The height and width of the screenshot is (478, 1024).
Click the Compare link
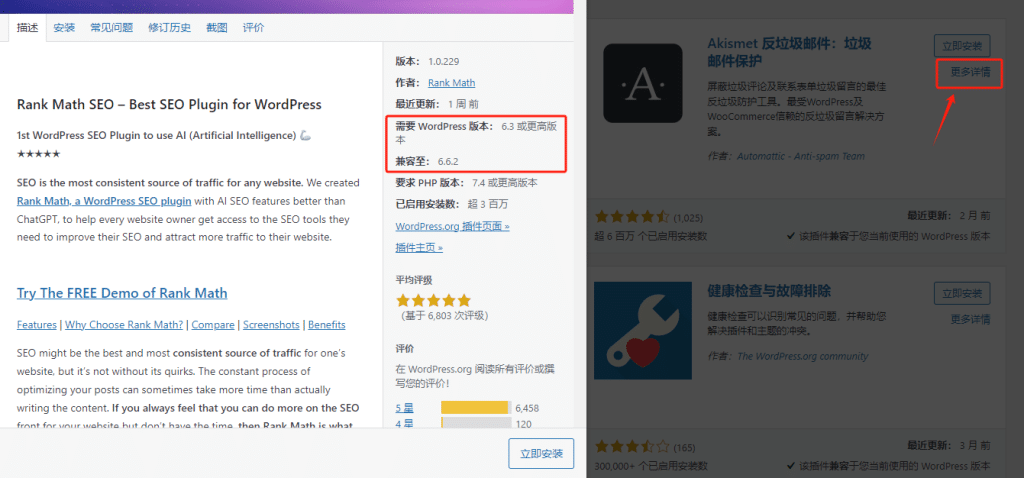click(x=213, y=325)
